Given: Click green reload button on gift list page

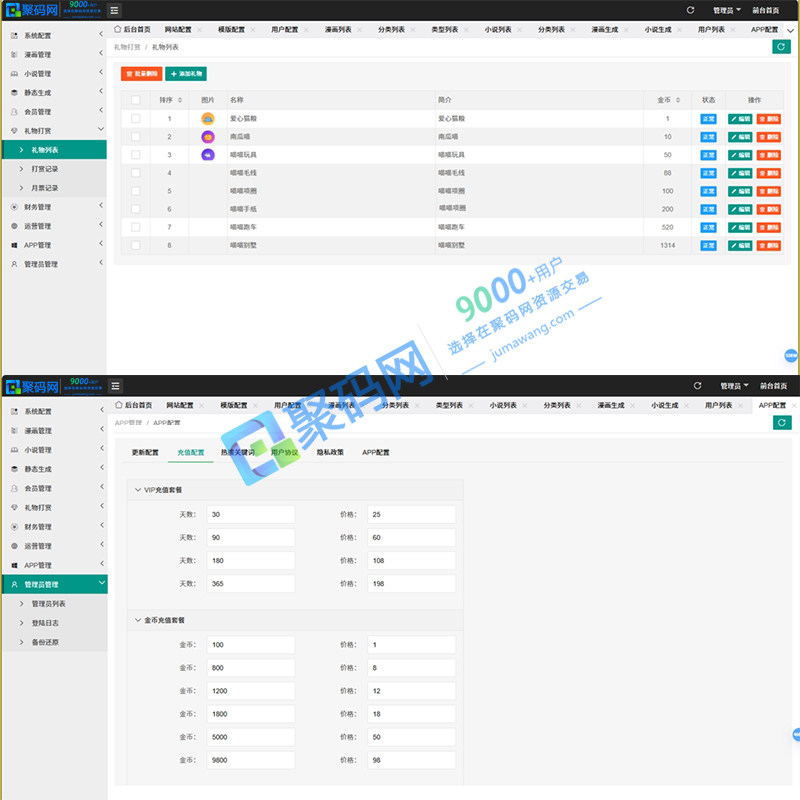Looking at the screenshot, I should click(781, 47).
